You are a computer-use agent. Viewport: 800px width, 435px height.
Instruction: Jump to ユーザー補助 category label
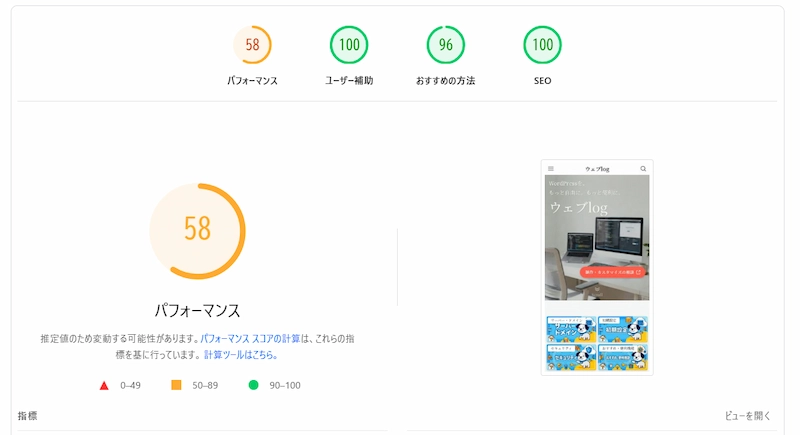coord(349,81)
